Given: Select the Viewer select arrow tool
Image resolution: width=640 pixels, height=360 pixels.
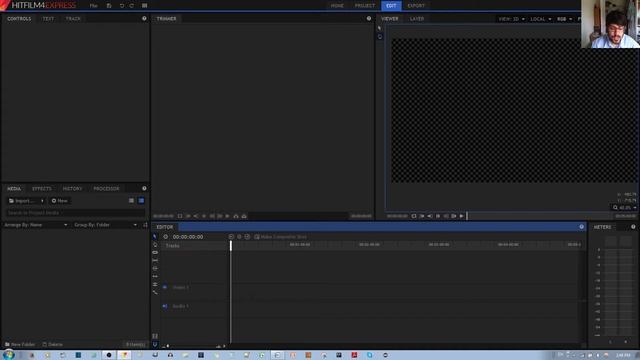Looking at the screenshot, I should coord(380,28).
